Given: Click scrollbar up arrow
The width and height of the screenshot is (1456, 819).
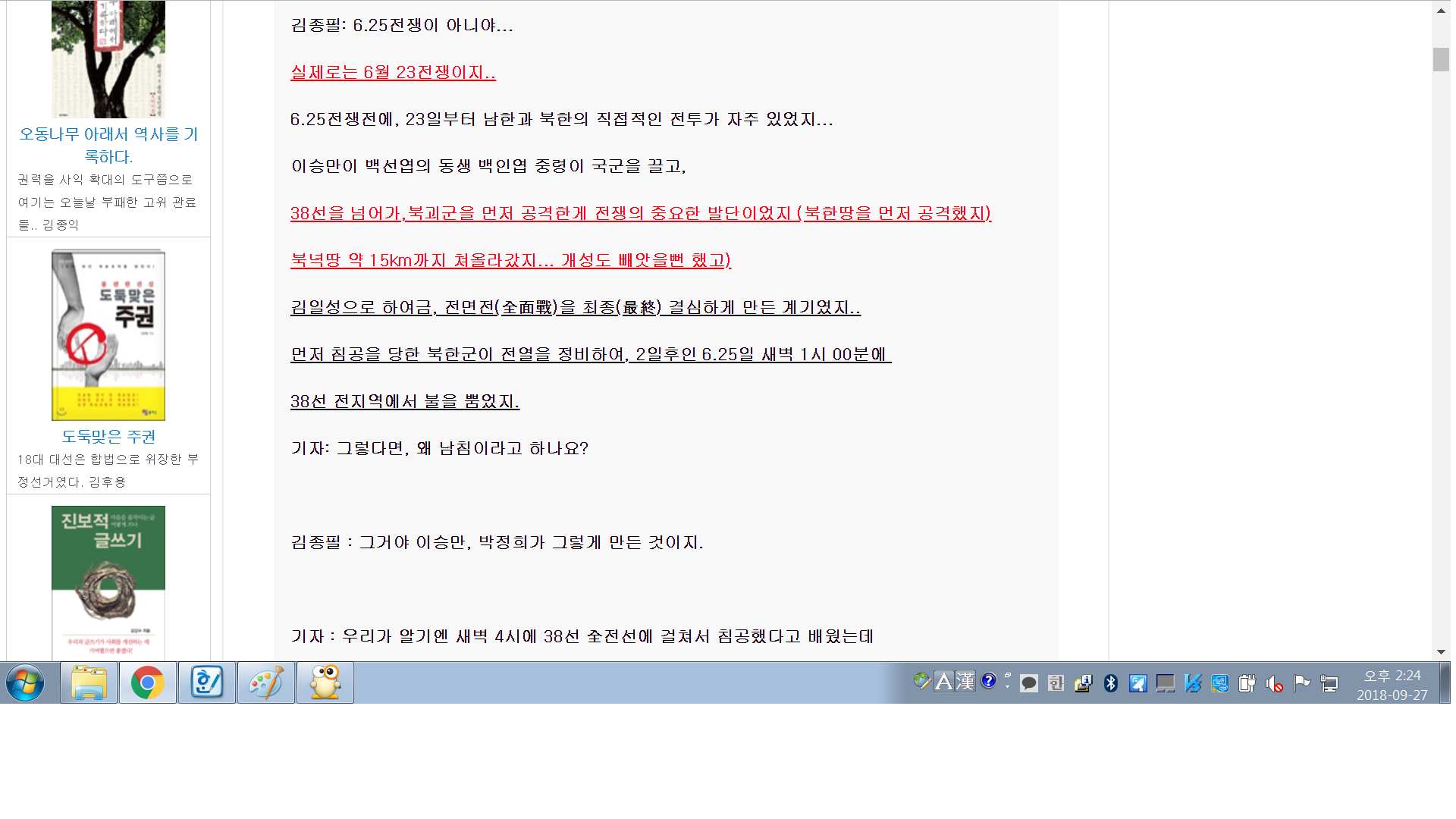Looking at the screenshot, I should (1441, 11).
